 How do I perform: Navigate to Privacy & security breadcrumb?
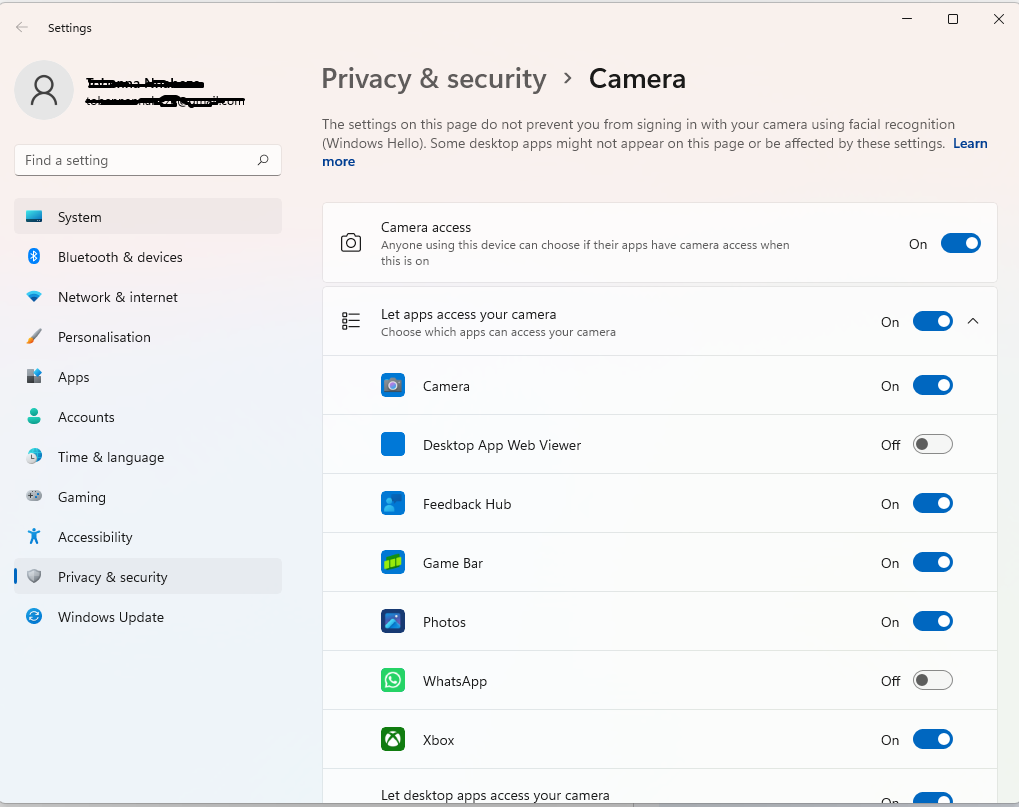434,79
